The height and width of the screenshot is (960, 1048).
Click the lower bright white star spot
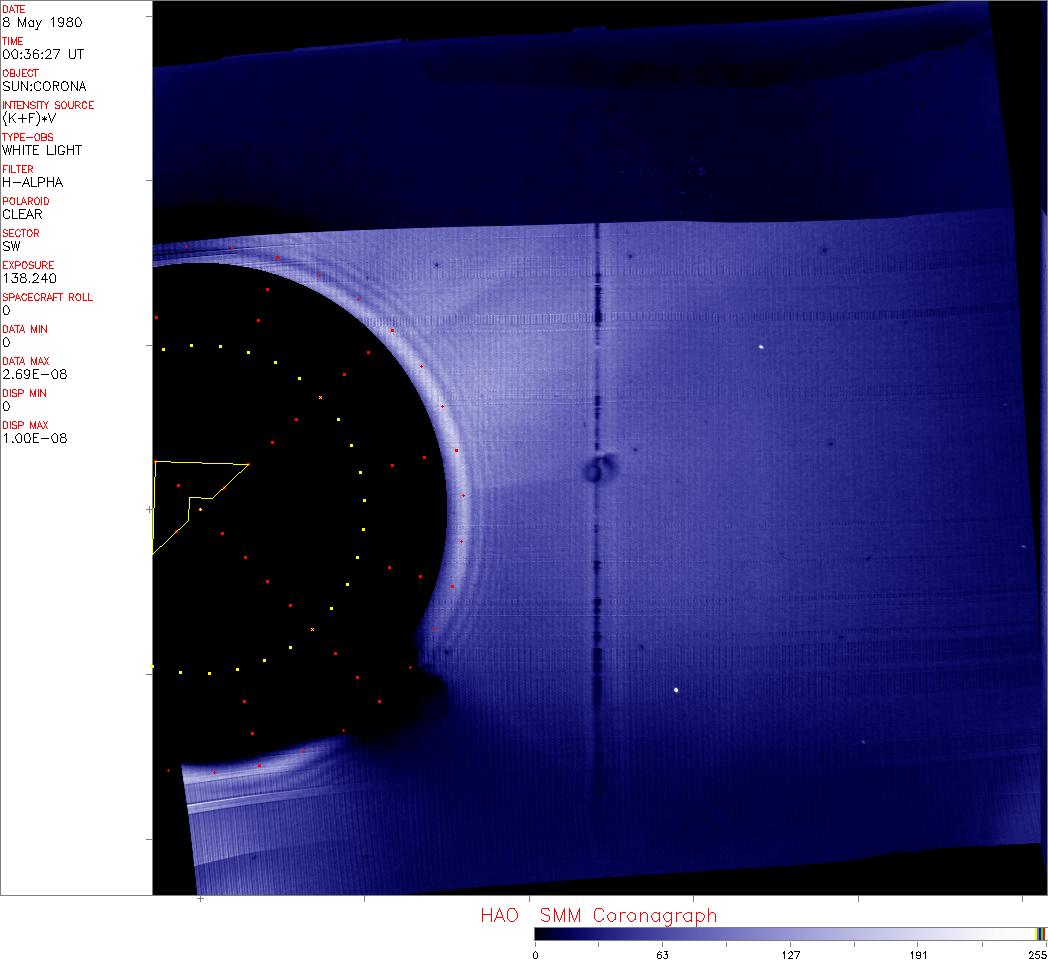pyautogui.click(x=676, y=689)
